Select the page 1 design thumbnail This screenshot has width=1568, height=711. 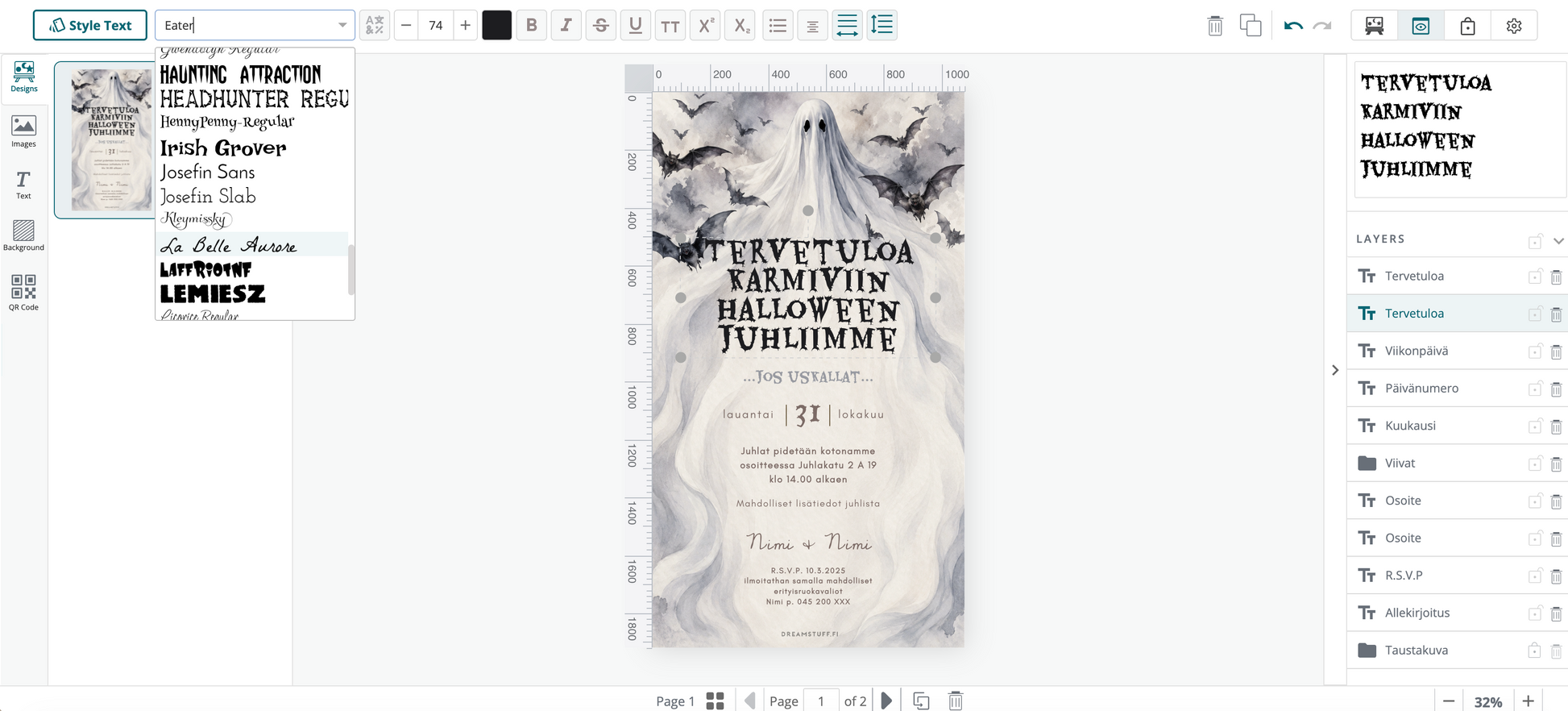point(110,139)
